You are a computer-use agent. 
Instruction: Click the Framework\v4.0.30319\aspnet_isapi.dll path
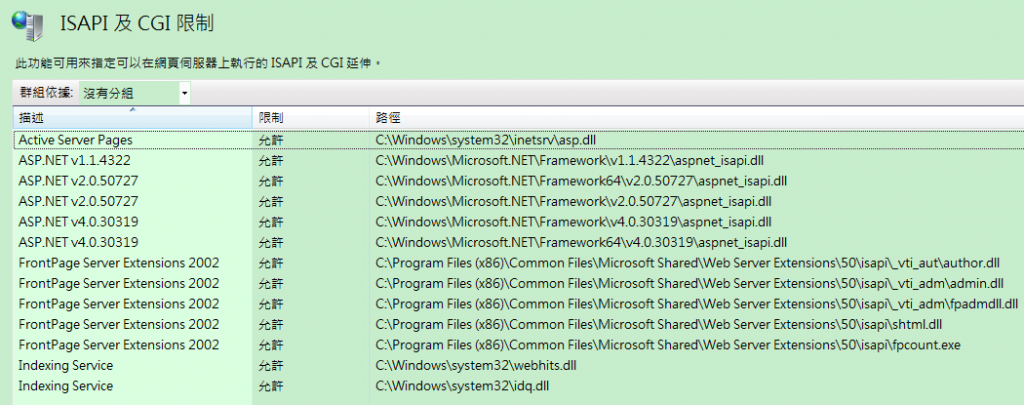point(574,221)
